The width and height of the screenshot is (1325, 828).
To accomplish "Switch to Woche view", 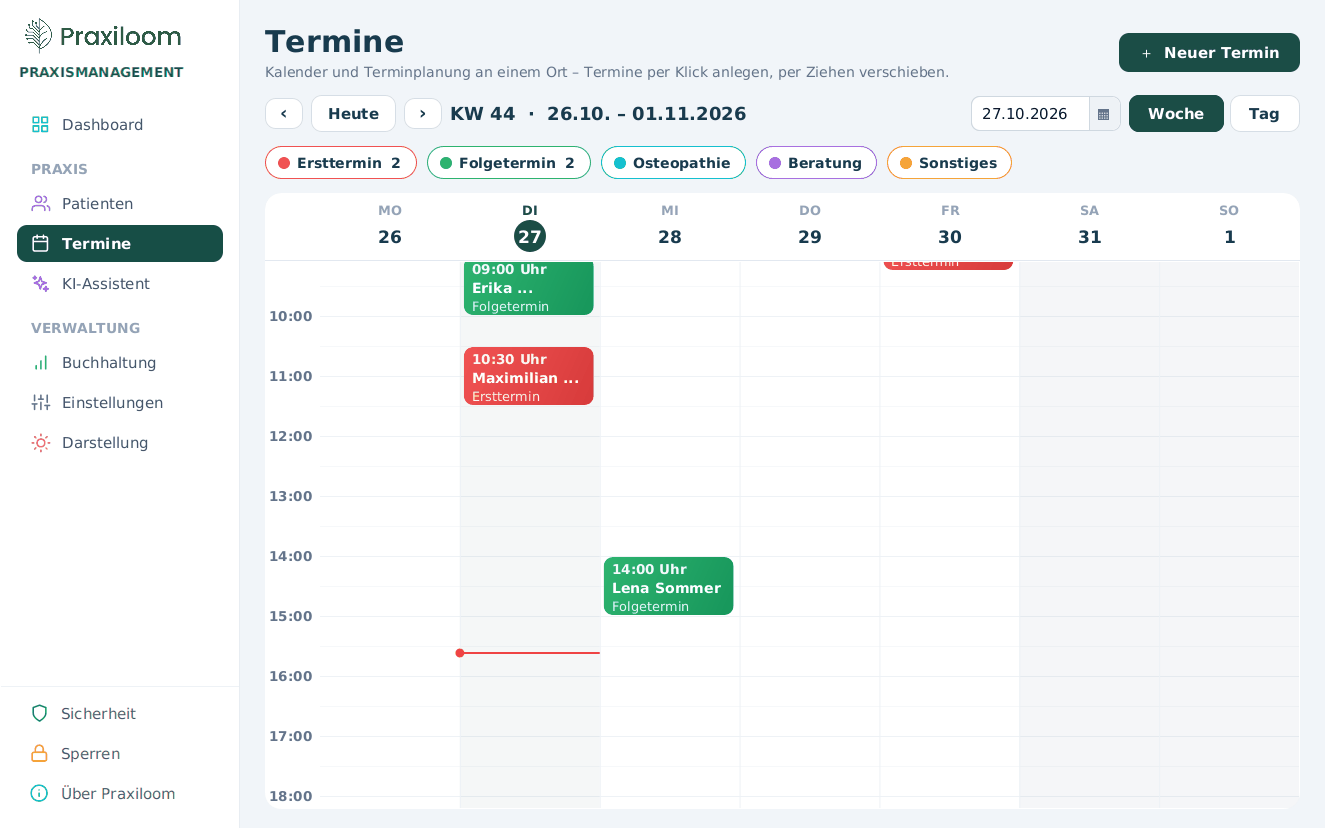I will click(x=1176, y=114).
